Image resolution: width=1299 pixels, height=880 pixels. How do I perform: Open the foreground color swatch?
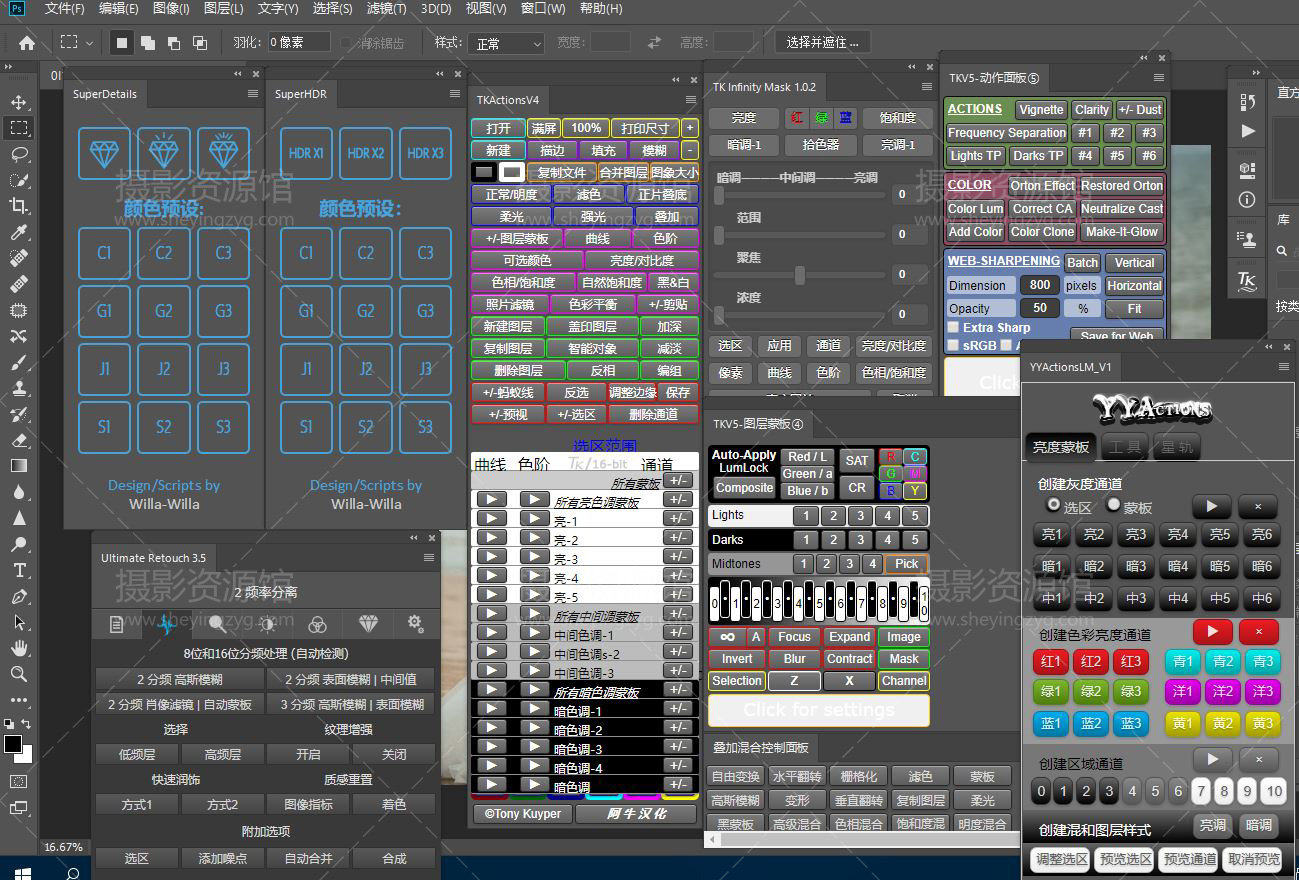12,744
